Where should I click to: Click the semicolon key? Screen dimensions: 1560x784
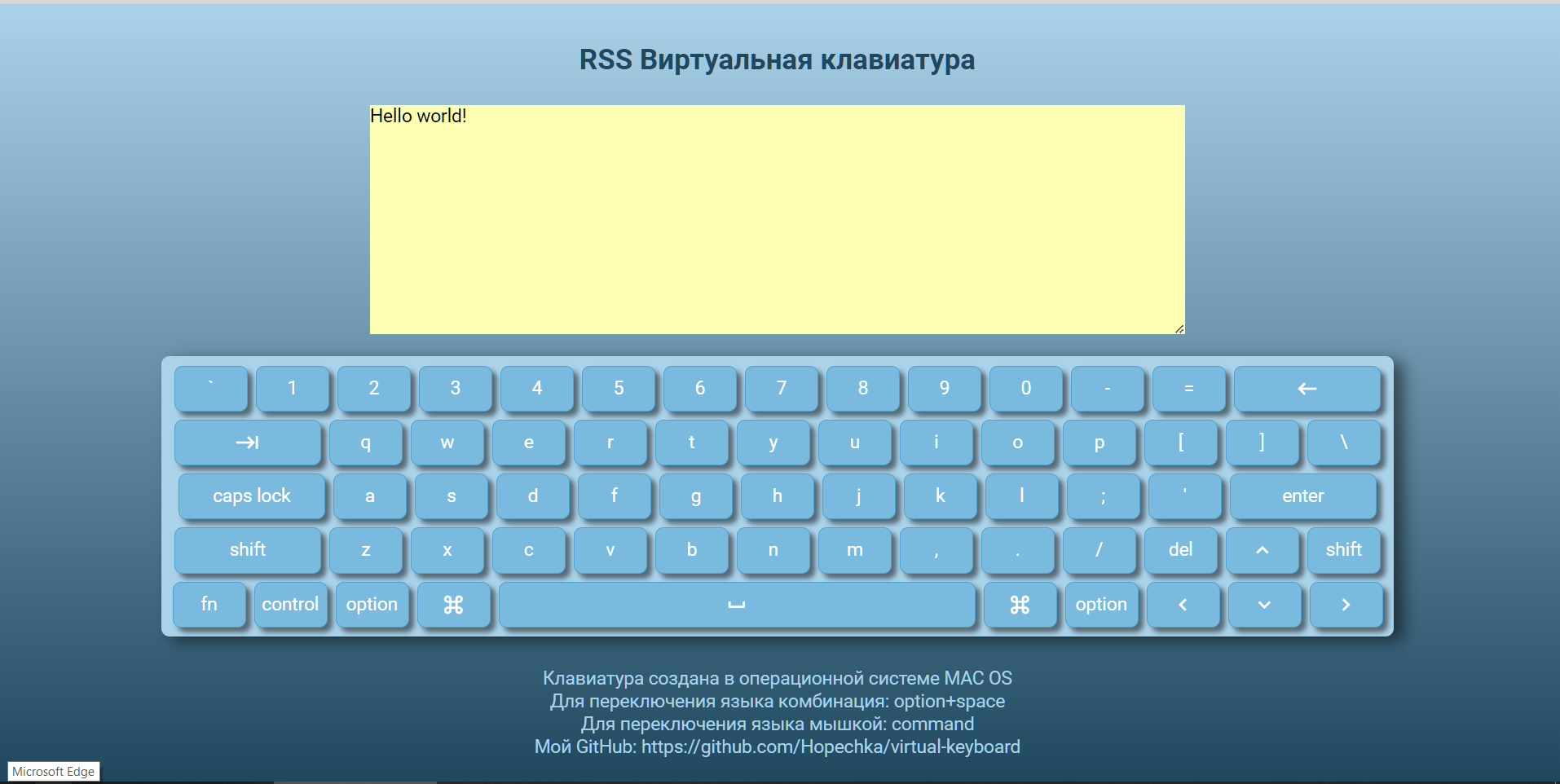click(x=1103, y=496)
